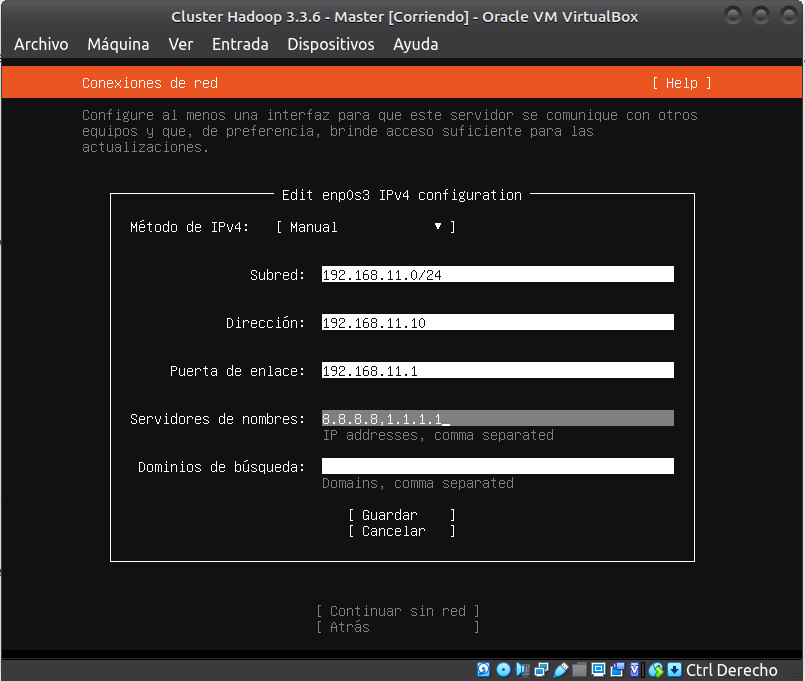Open the USB devices status icon
The width and height of the screenshot is (805, 681).
coord(561,670)
